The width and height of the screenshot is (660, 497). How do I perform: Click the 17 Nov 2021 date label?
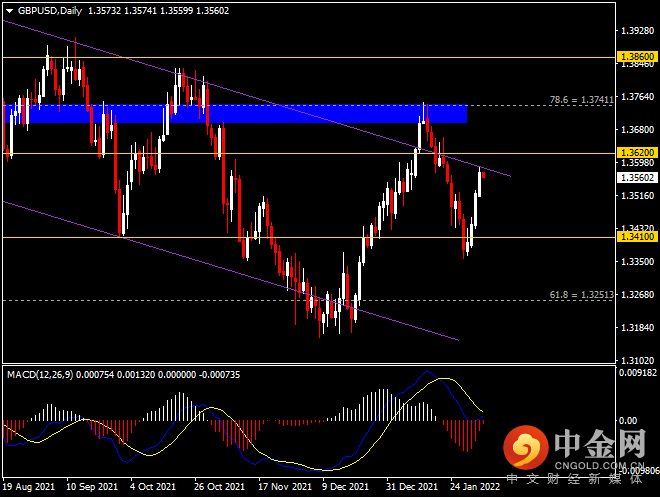coord(285,487)
